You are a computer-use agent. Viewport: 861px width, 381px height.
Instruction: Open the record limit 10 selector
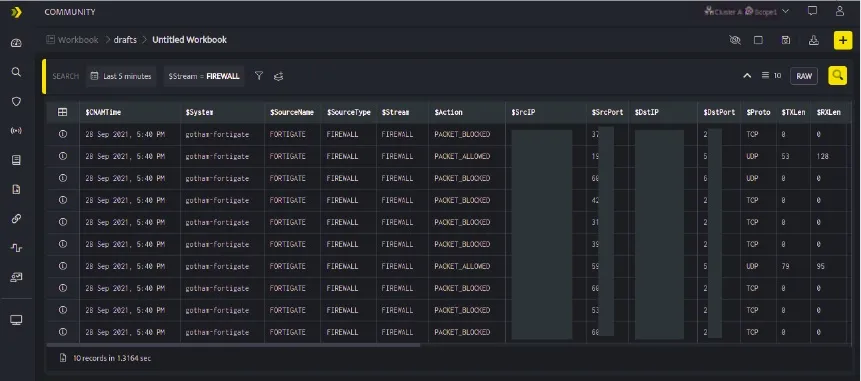click(x=771, y=76)
